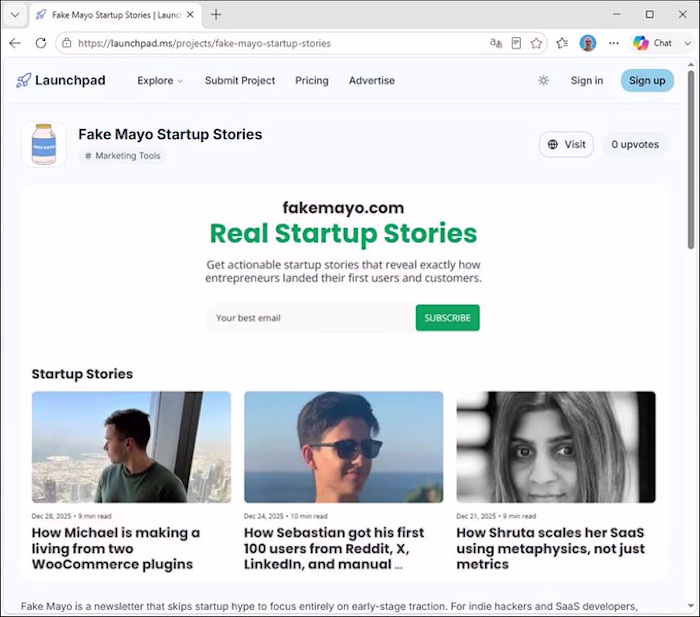Expand the Copilot sidebar chevron

pos(688,43)
